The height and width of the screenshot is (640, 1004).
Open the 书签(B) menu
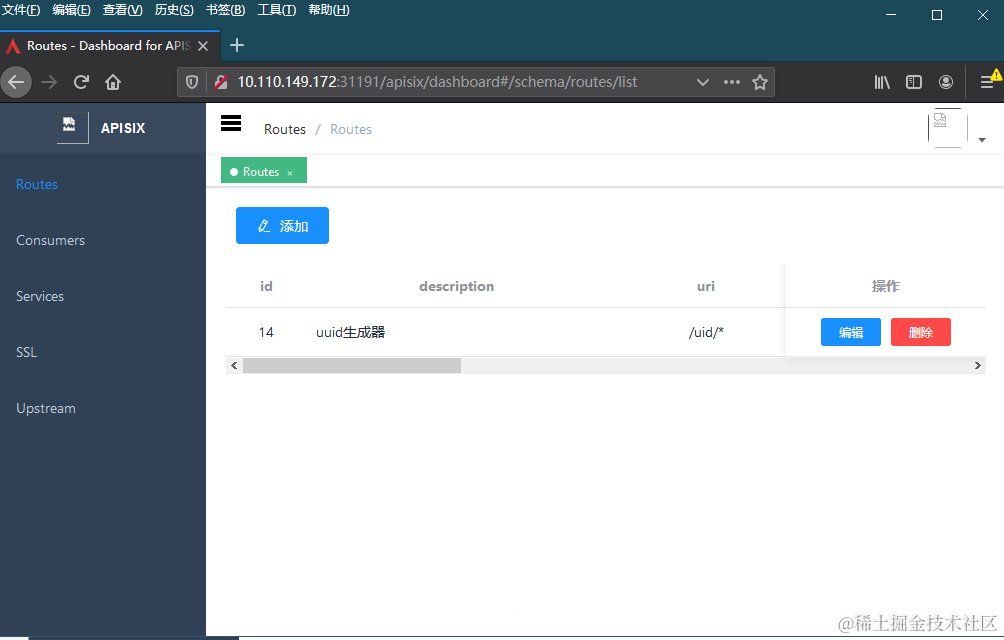pyautogui.click(x=225, y=10)
